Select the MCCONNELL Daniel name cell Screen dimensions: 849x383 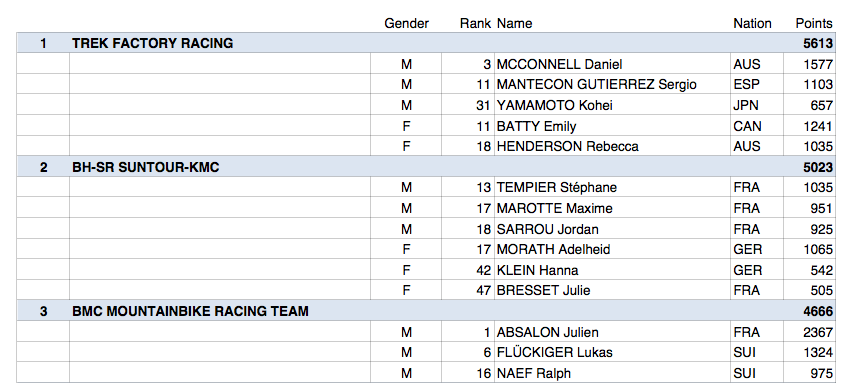612,64
